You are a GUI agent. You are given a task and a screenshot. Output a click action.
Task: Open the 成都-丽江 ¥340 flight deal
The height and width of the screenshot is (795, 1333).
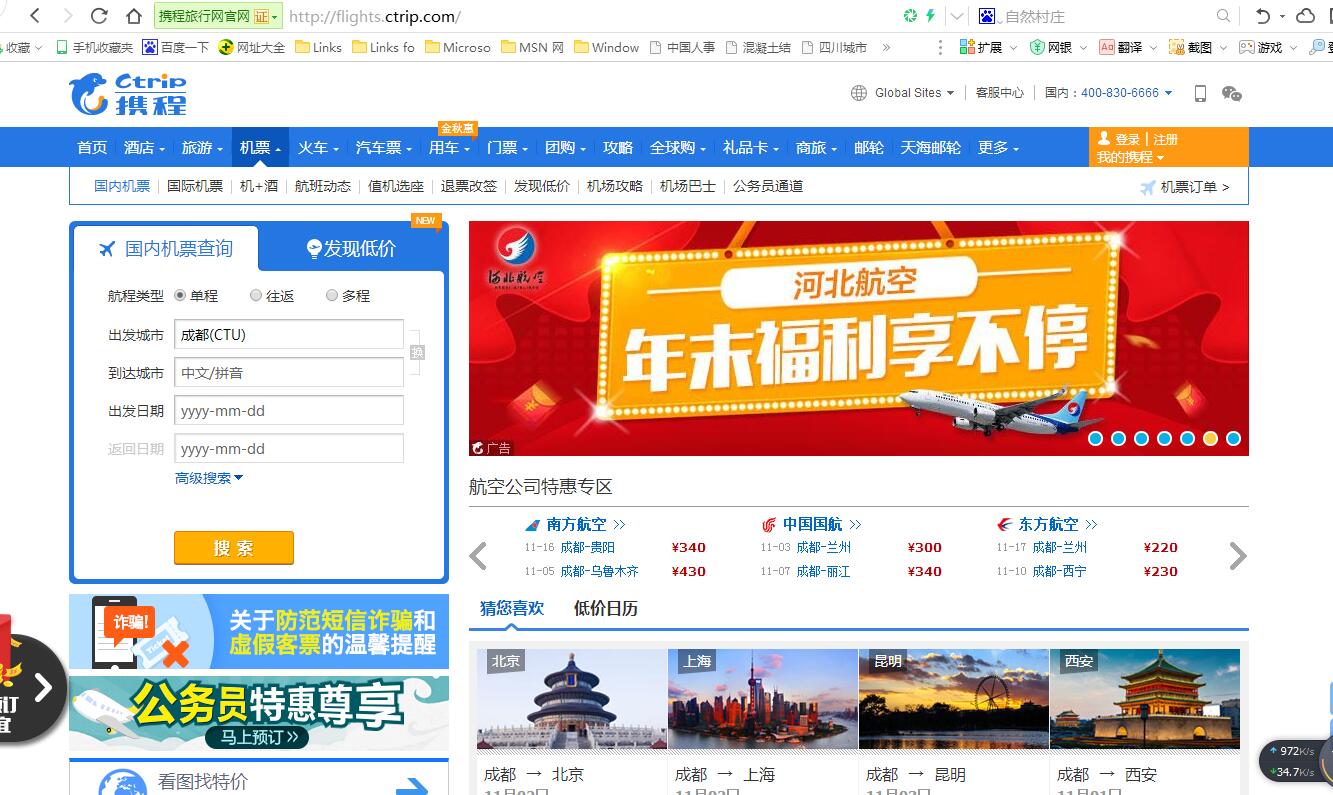(851, 571)
